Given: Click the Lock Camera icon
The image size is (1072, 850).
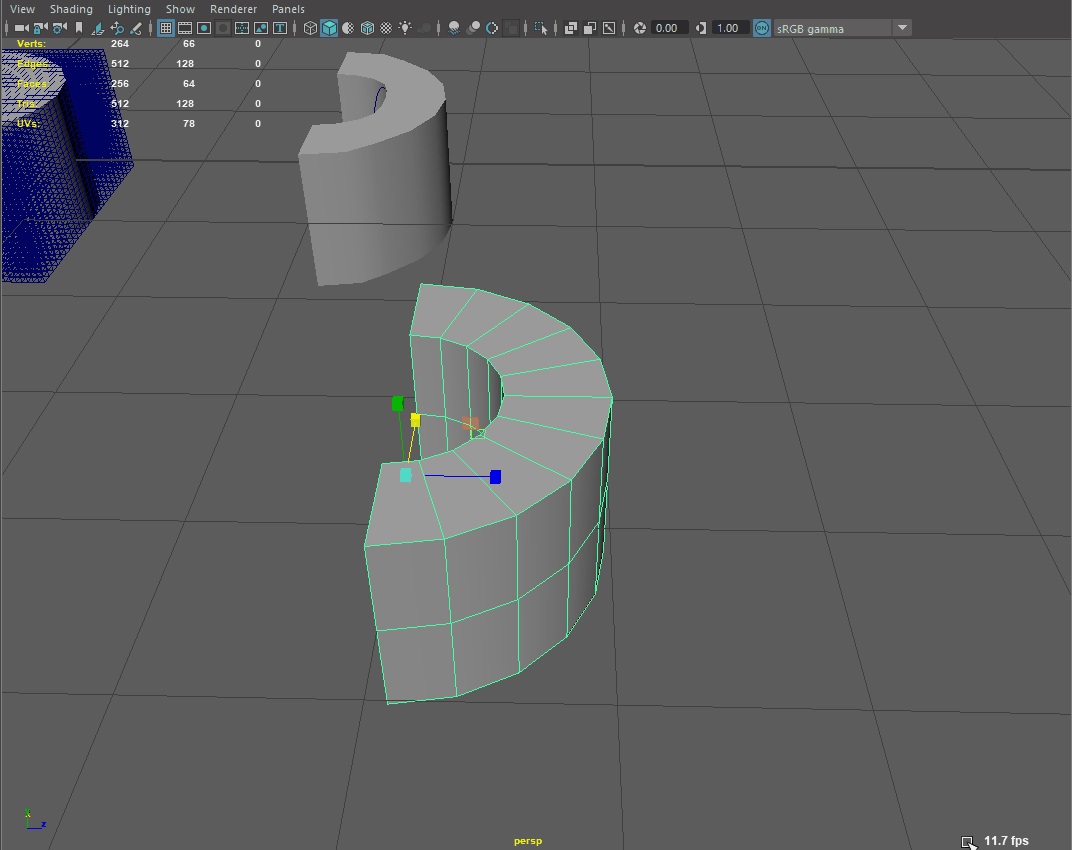Looking at the screenshot, I should click(41, 28).
